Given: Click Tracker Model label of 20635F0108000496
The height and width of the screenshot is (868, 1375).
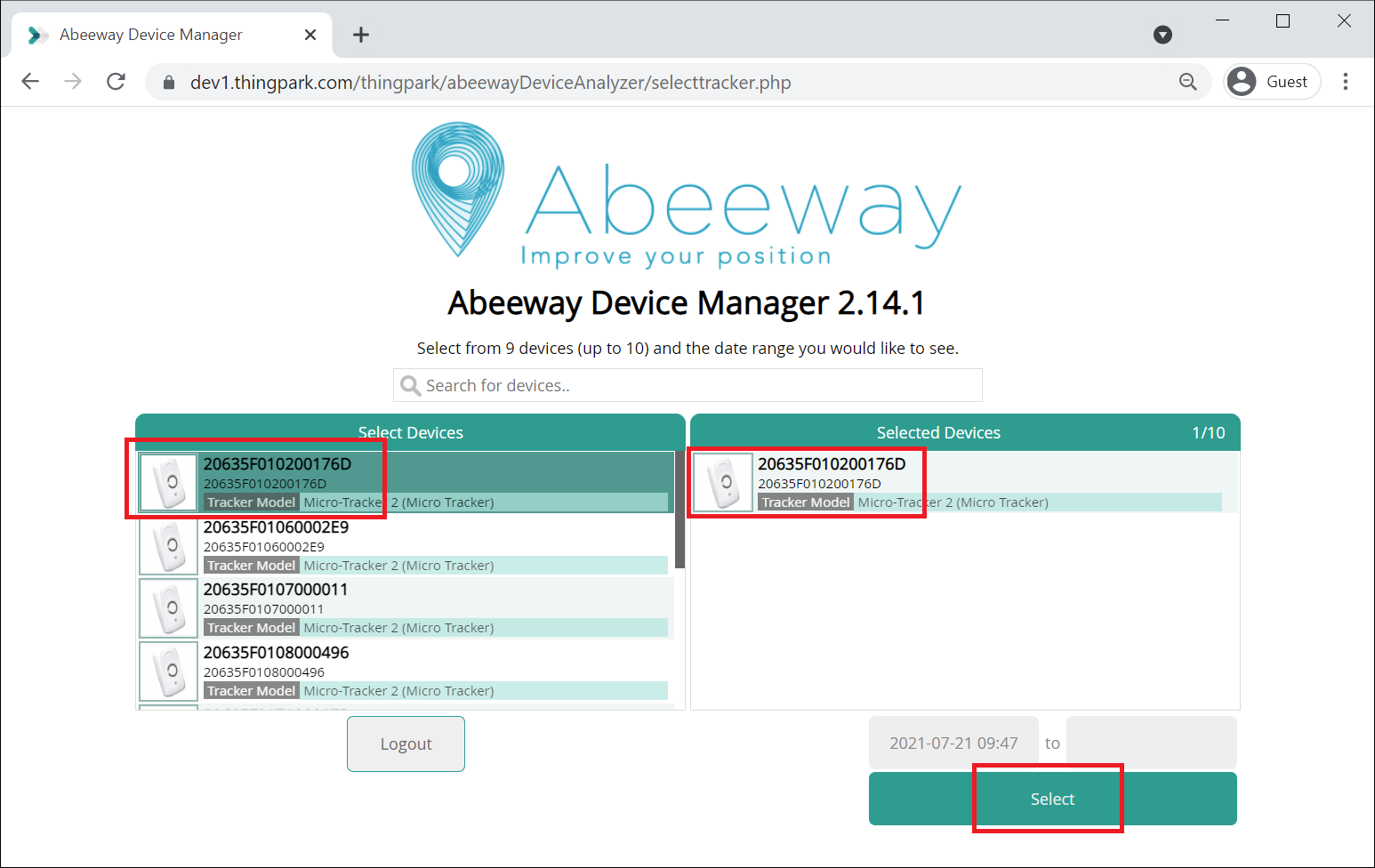Looking at the screenshot, I should point(252,691).
